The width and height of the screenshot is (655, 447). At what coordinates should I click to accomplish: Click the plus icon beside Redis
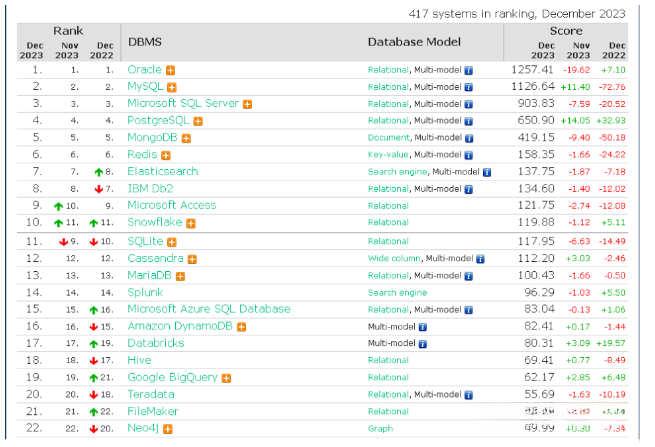point(166,155)
